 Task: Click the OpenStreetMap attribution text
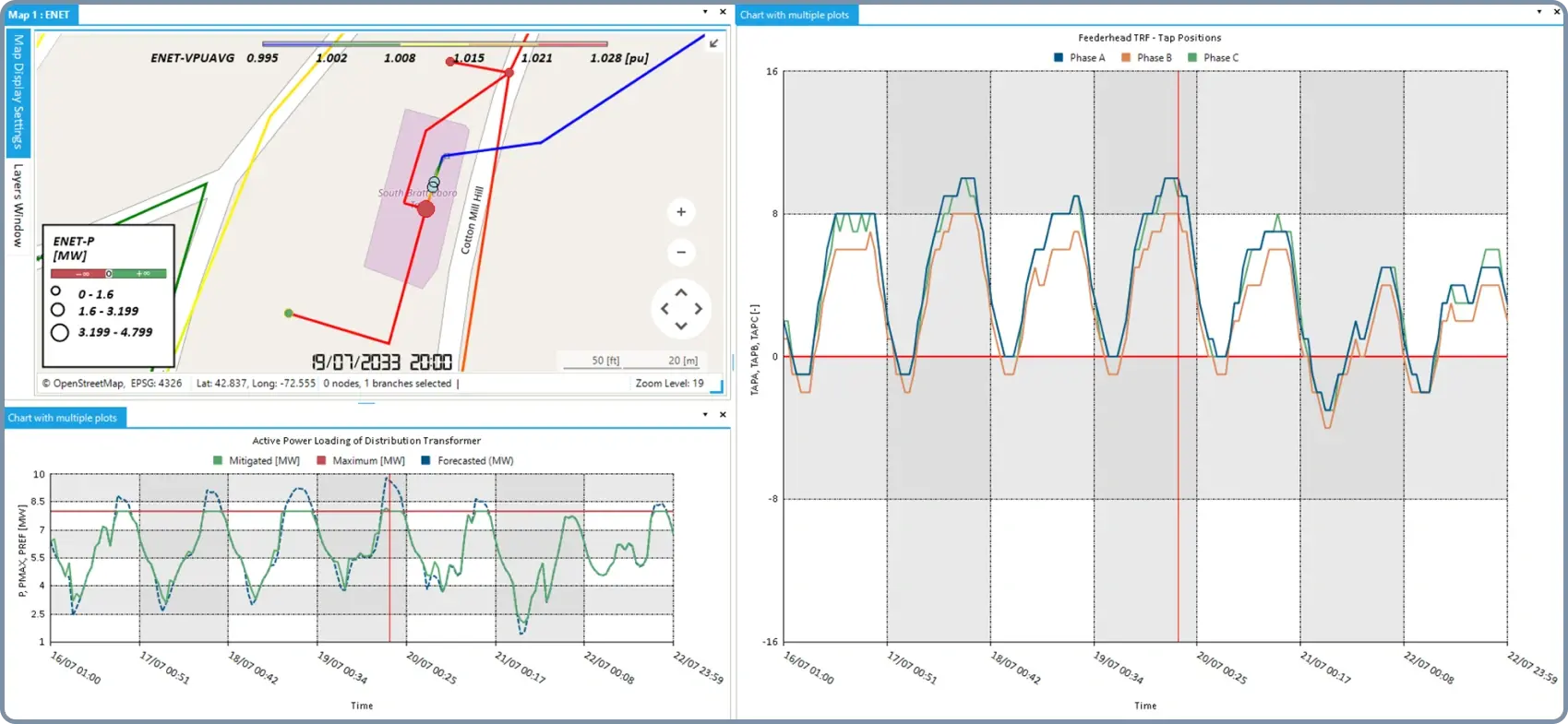coord(88,384)
